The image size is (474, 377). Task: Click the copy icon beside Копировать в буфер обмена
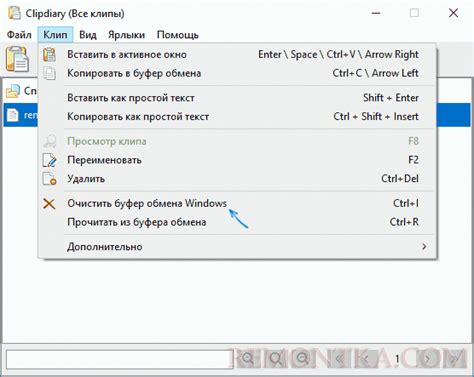(49, 73)
